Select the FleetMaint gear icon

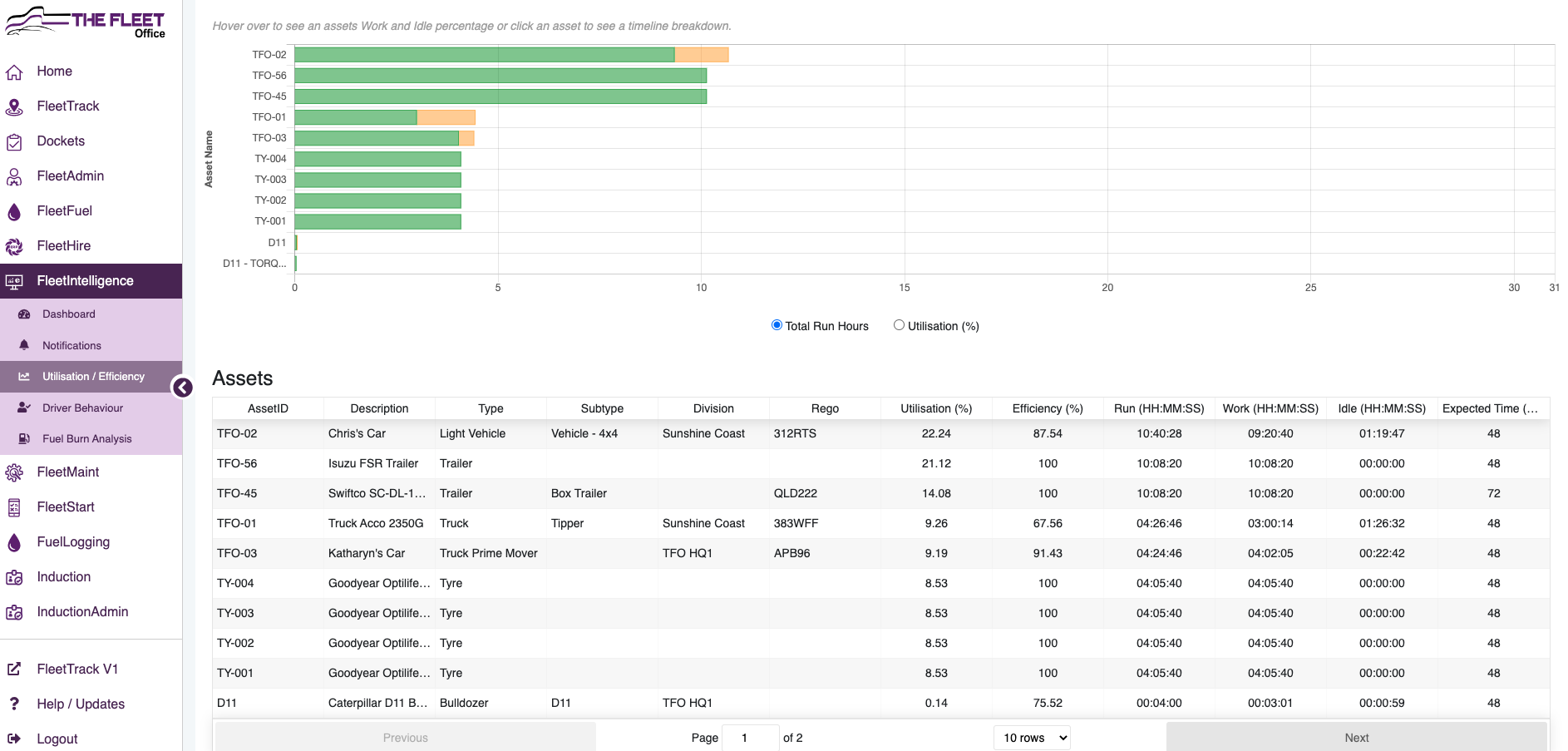15,472
